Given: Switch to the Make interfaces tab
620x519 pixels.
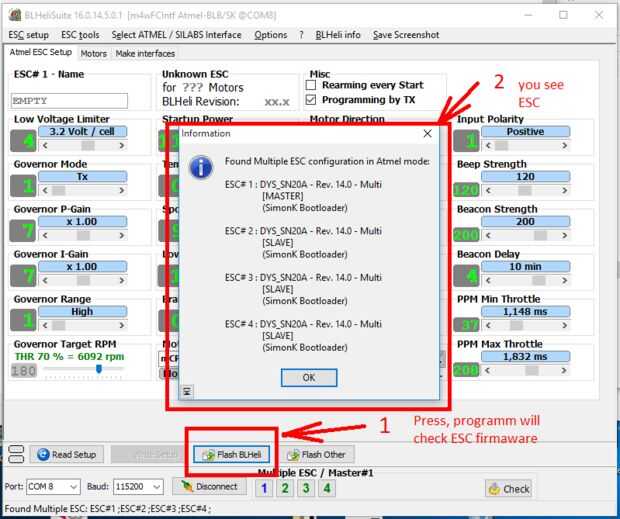Looking at the screenshot, I should pyautogui.click(x=145, y=53).
